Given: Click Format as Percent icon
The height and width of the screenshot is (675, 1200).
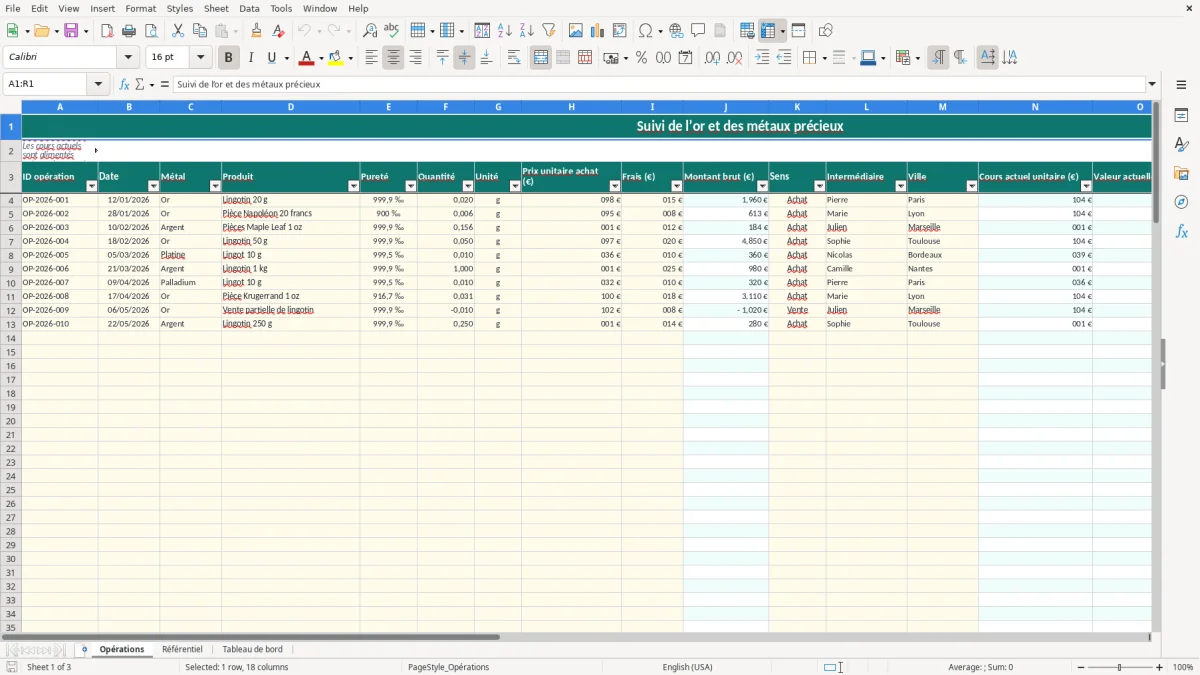Looking at the screenshot, I should click(x=642, y=58).
